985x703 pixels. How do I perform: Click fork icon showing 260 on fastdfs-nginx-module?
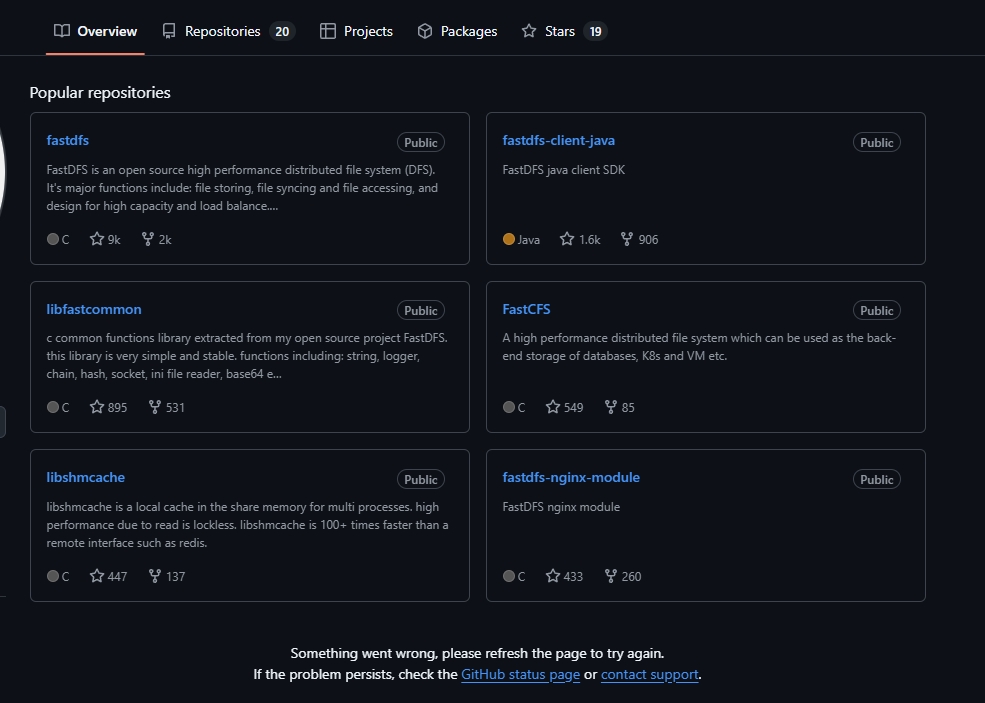611,576
